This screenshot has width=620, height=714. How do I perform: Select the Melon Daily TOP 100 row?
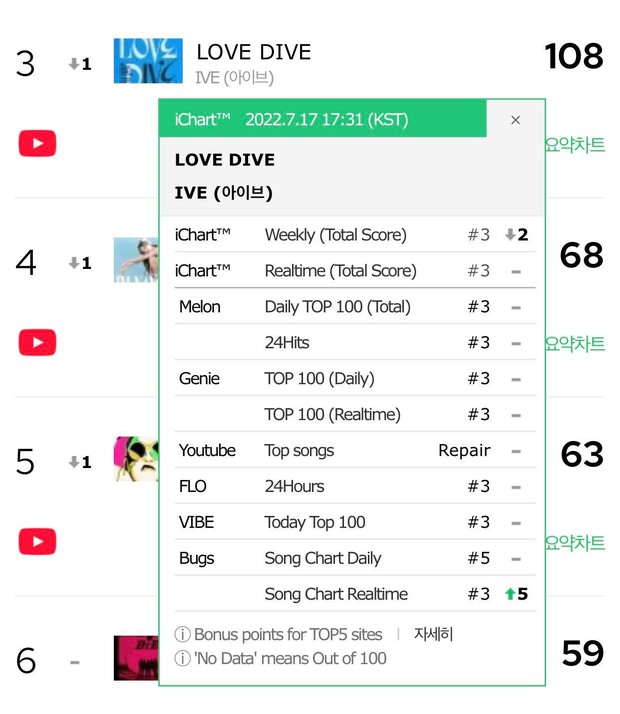click(x=355, y=306)
